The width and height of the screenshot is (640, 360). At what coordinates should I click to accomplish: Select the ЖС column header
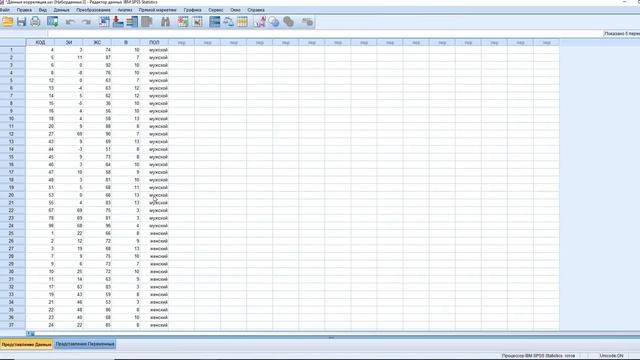[x=97, y=42]
